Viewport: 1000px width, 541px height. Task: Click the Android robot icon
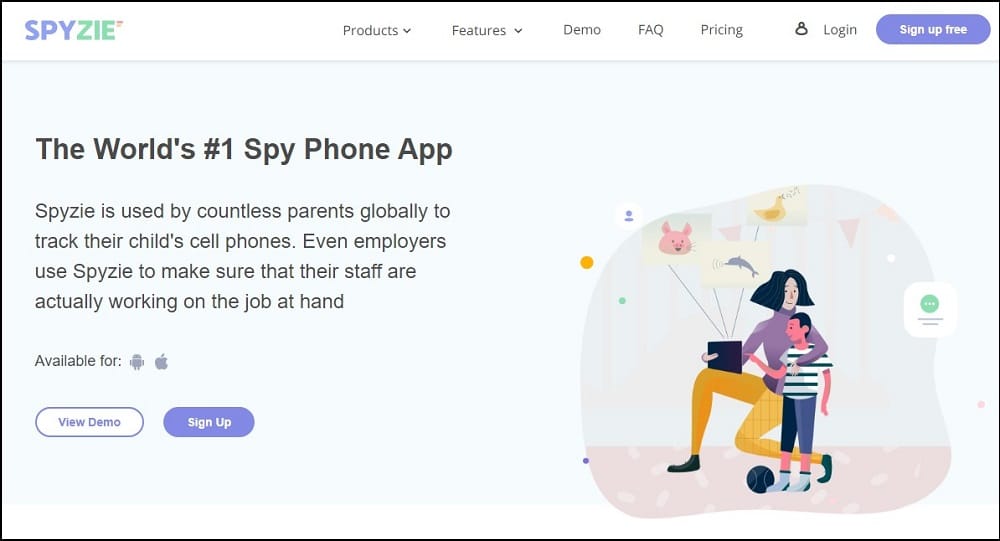click(136, 362)
